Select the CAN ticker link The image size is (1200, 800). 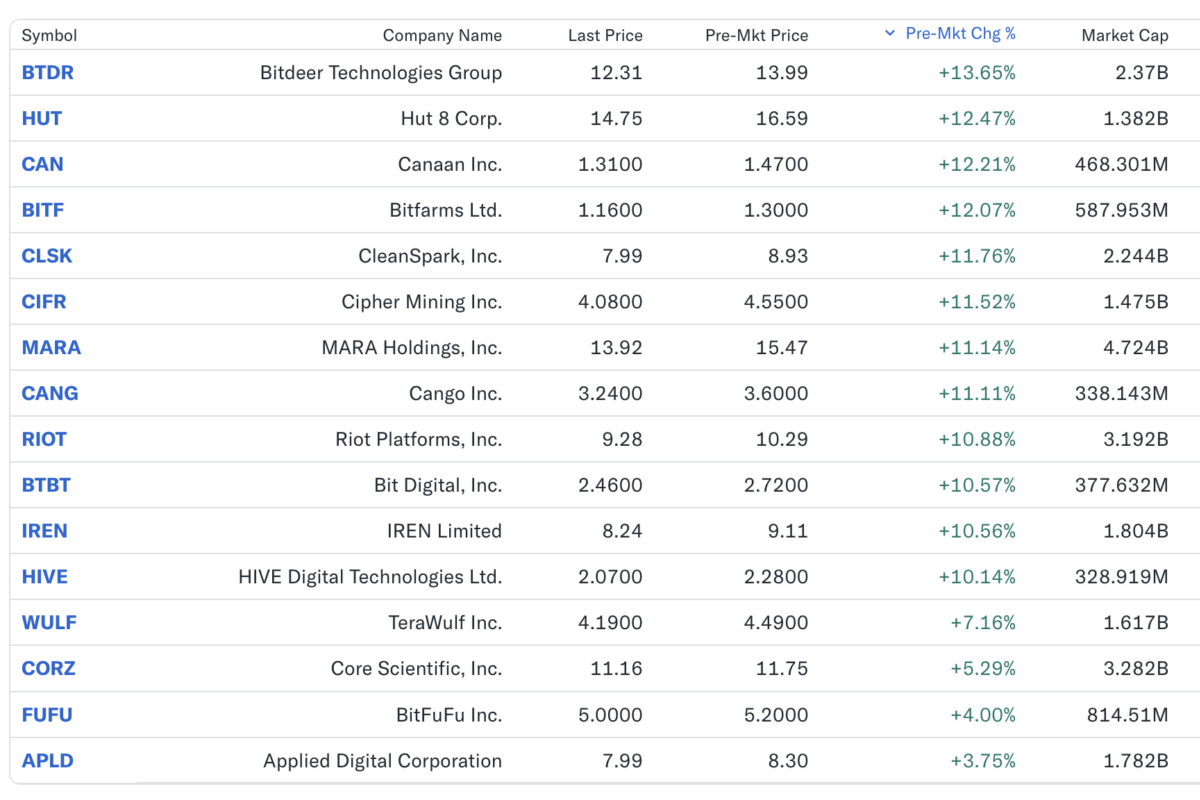point(42,165)
